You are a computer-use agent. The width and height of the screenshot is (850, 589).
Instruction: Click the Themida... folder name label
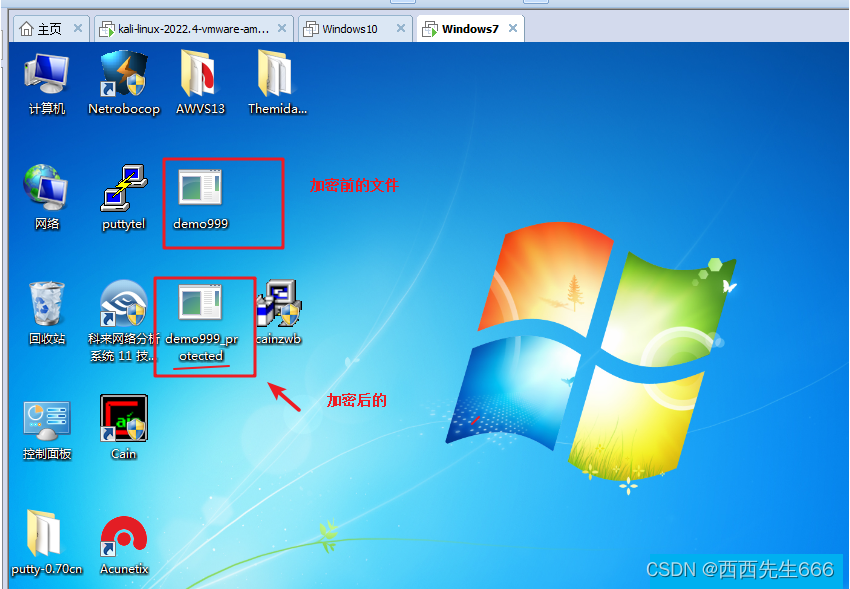(x=277, y=109)
